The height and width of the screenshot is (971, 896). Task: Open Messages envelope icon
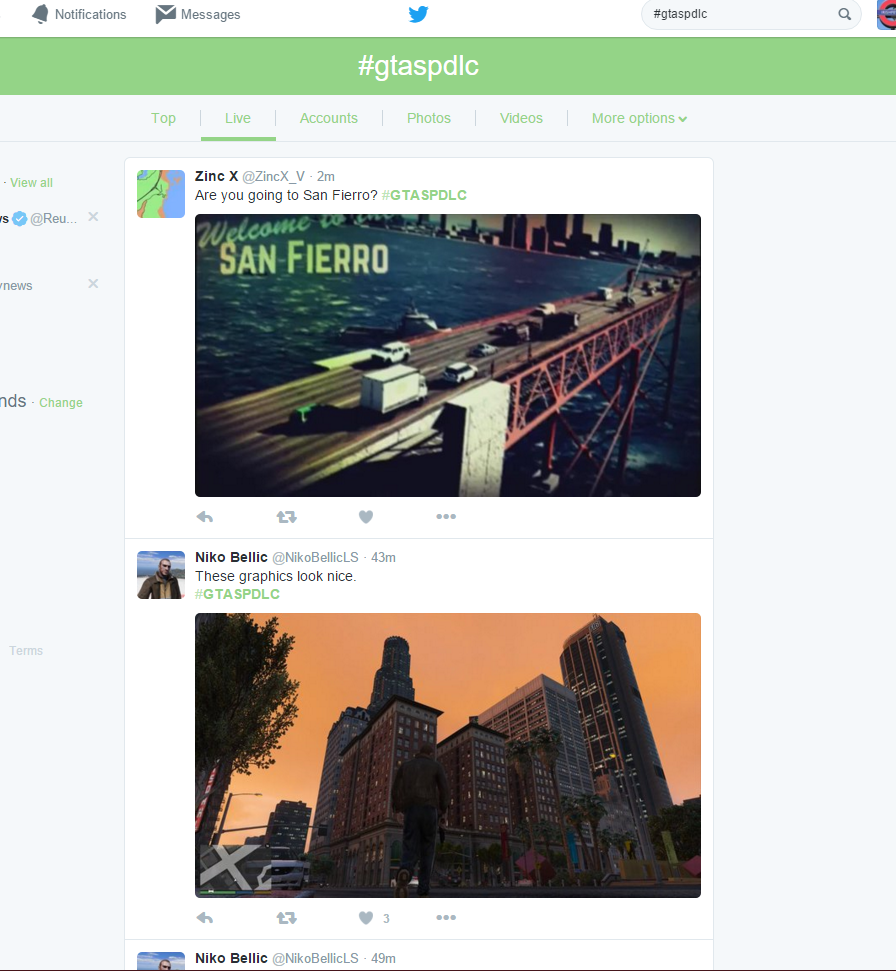point(165,14)
